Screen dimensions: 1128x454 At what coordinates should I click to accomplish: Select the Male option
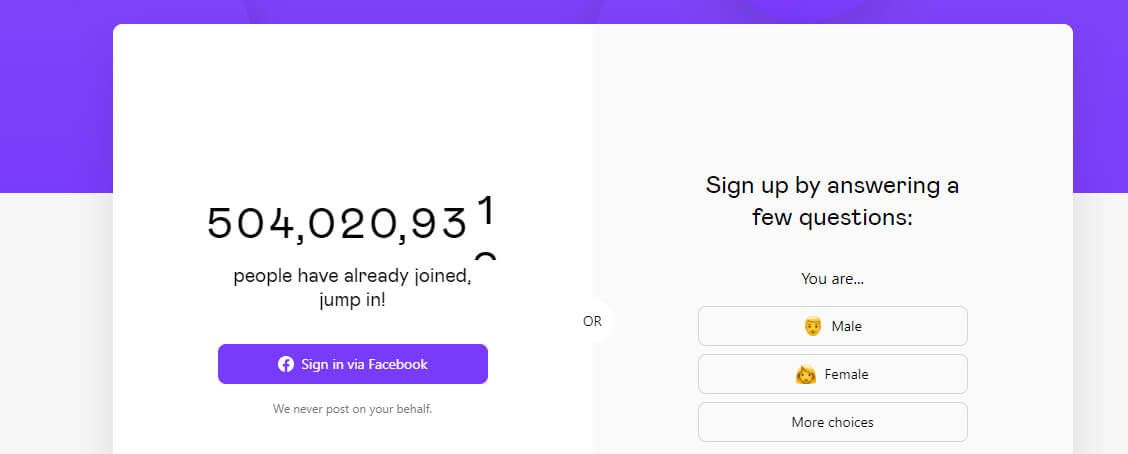(832, 326)
